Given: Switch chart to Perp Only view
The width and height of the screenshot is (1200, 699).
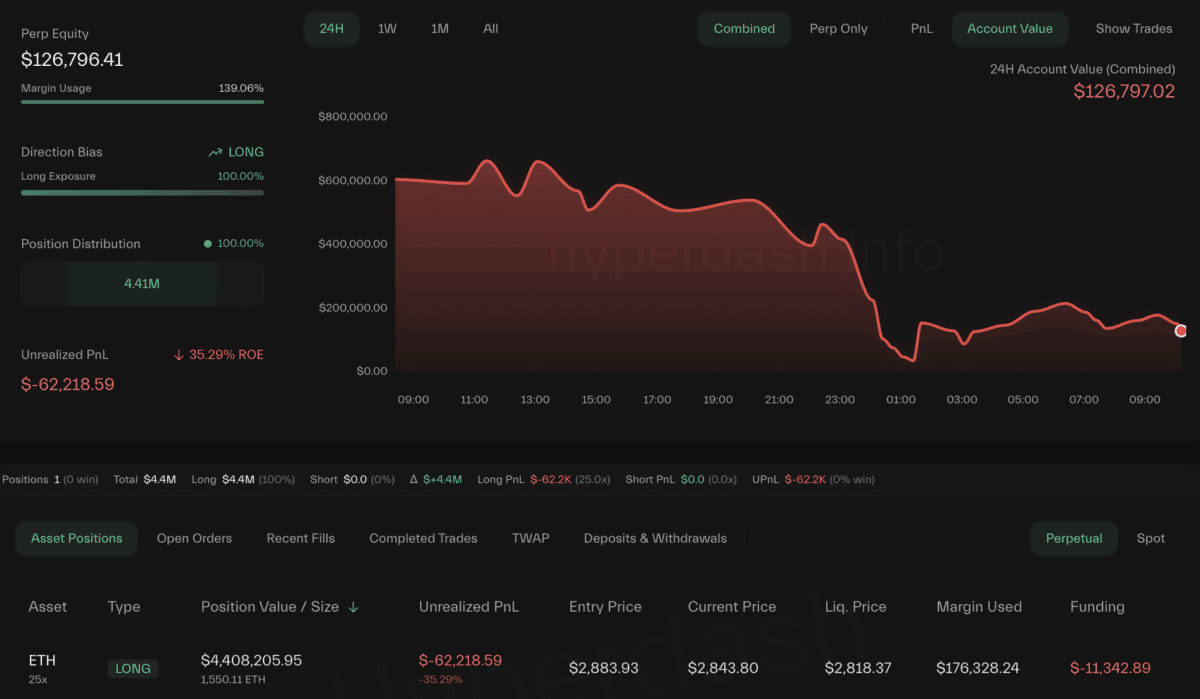Looking at the screenshot, I should (x=838, y=29).
